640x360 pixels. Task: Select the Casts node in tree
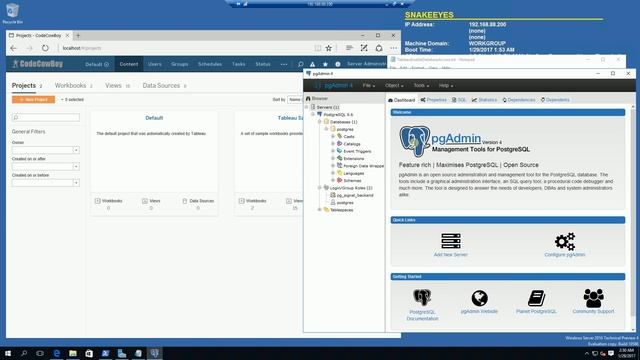349,136
